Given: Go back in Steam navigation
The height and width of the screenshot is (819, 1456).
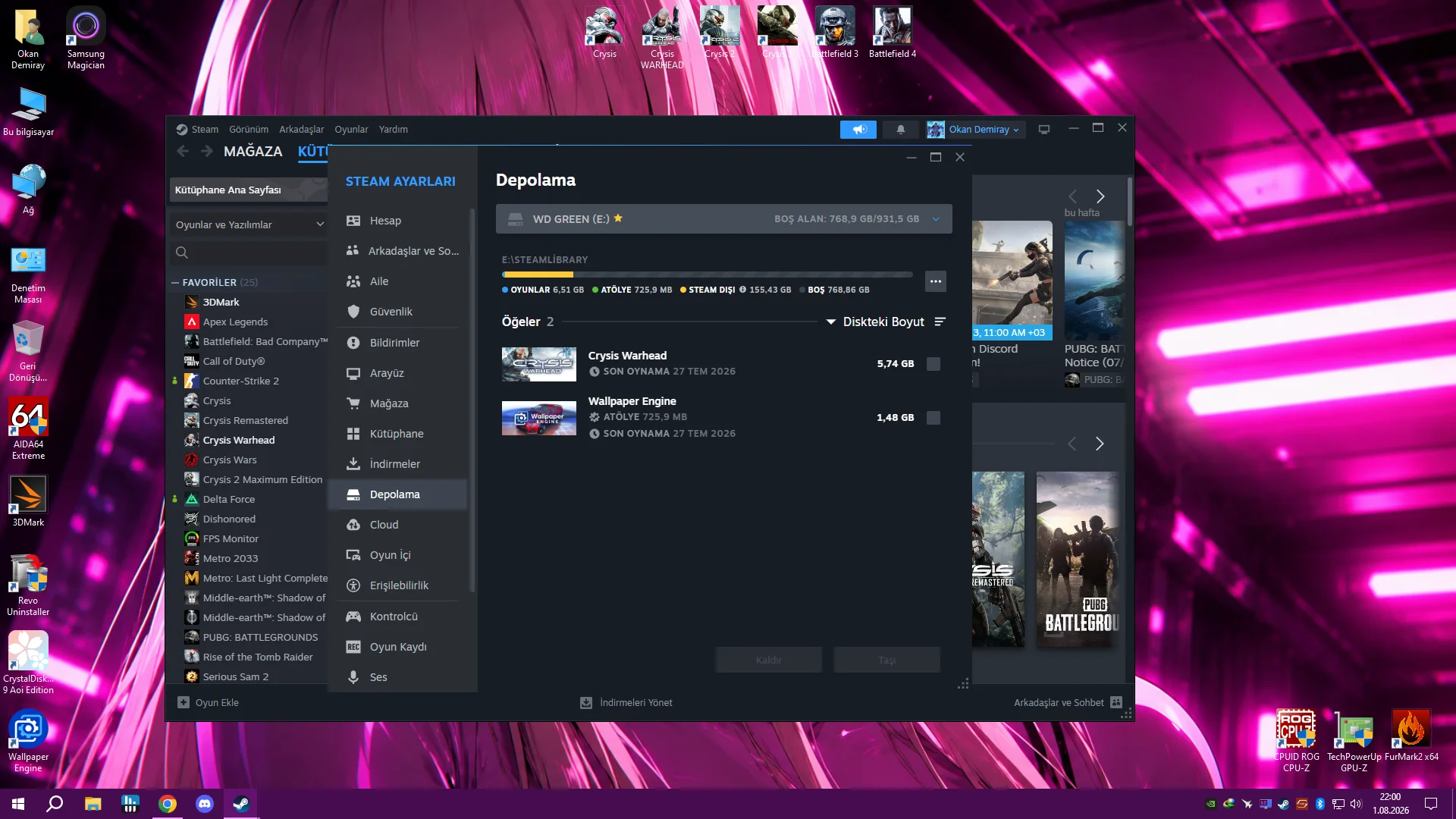Looking at the screenshot, I should coord(183,151).
